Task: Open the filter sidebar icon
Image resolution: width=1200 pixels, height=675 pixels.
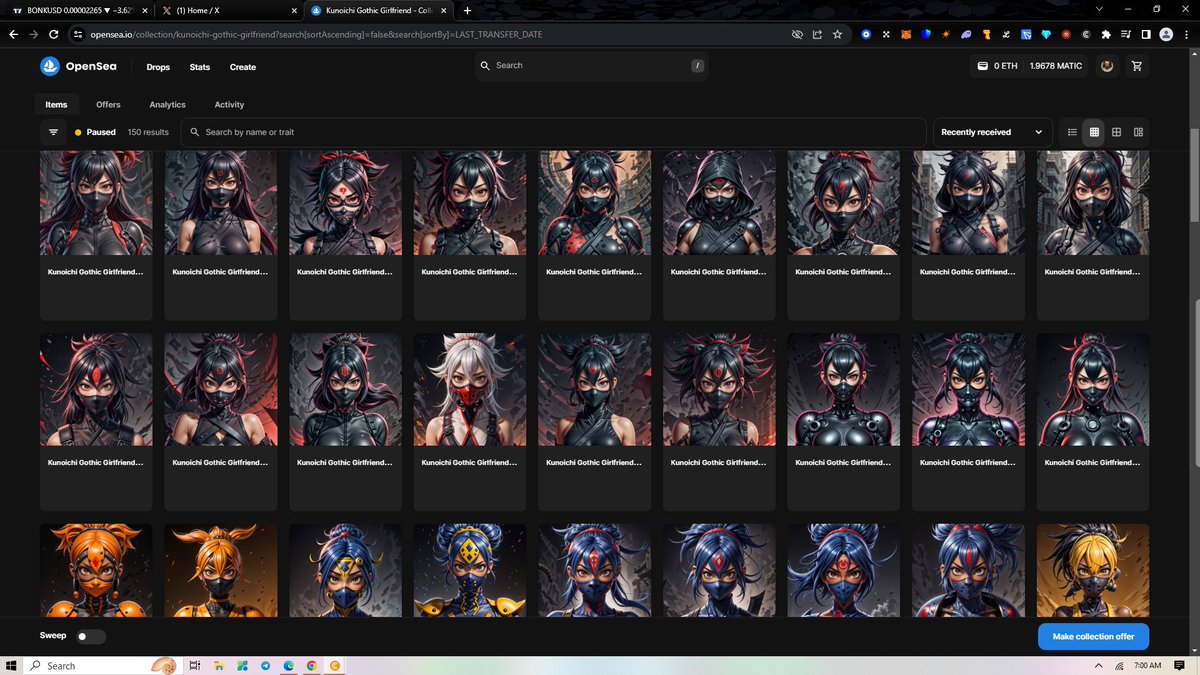Action: pyautogui.click(x=53, y=132)
